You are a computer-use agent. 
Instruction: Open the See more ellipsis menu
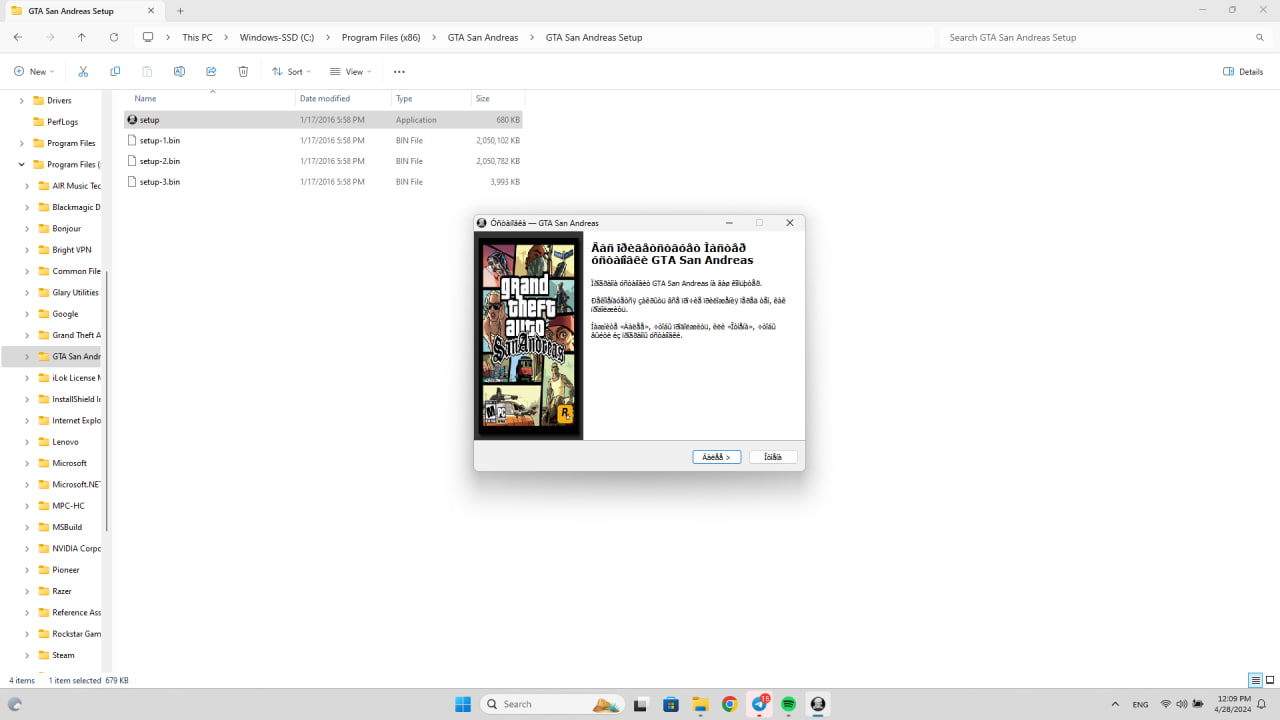399,72
